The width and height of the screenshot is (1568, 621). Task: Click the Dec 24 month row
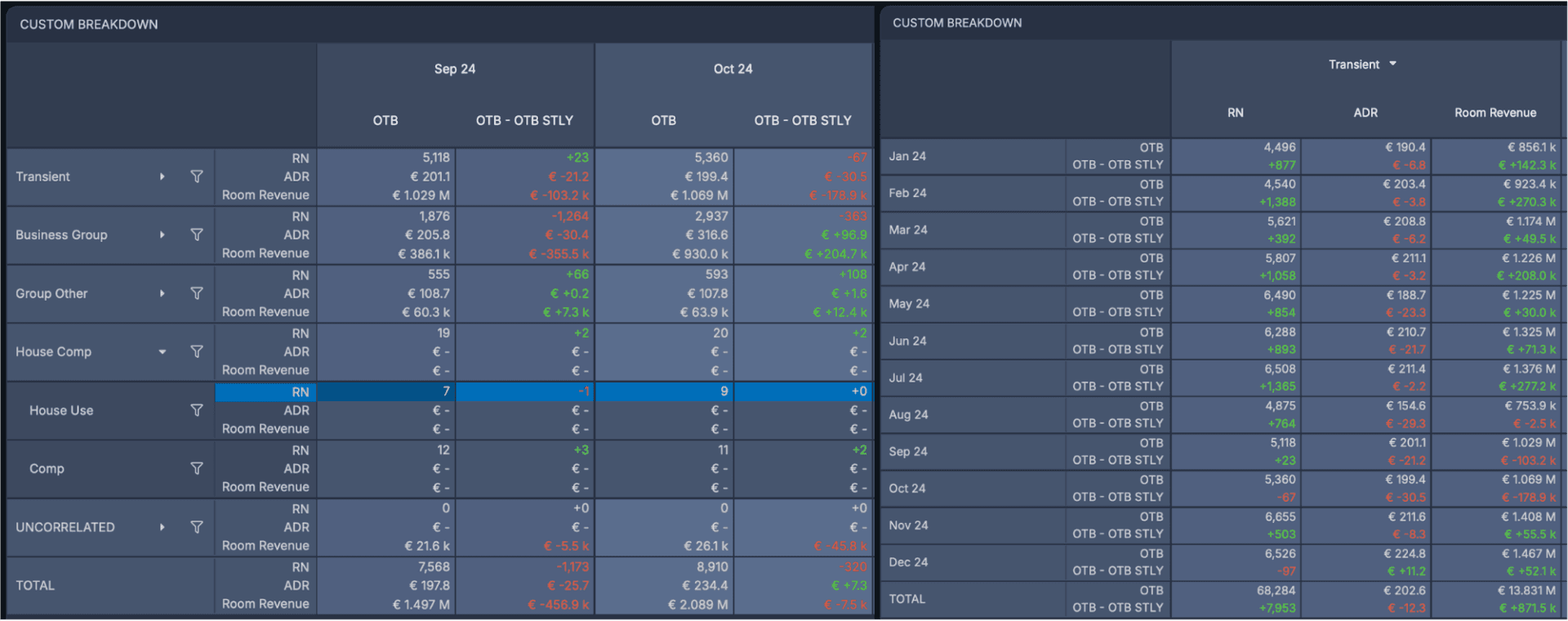tap(1222, 562)
